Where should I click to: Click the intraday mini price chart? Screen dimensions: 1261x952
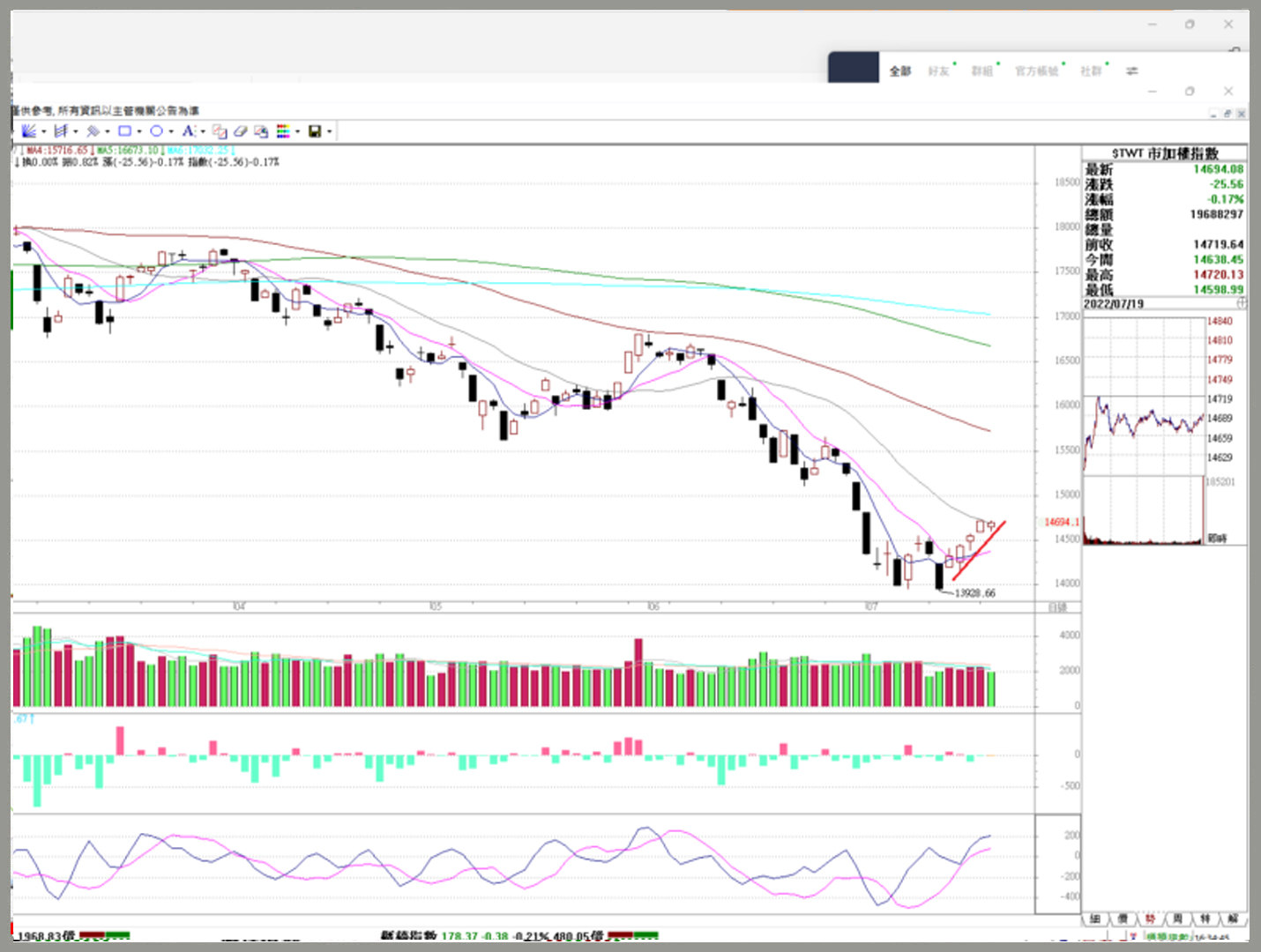pos(1144,395)
